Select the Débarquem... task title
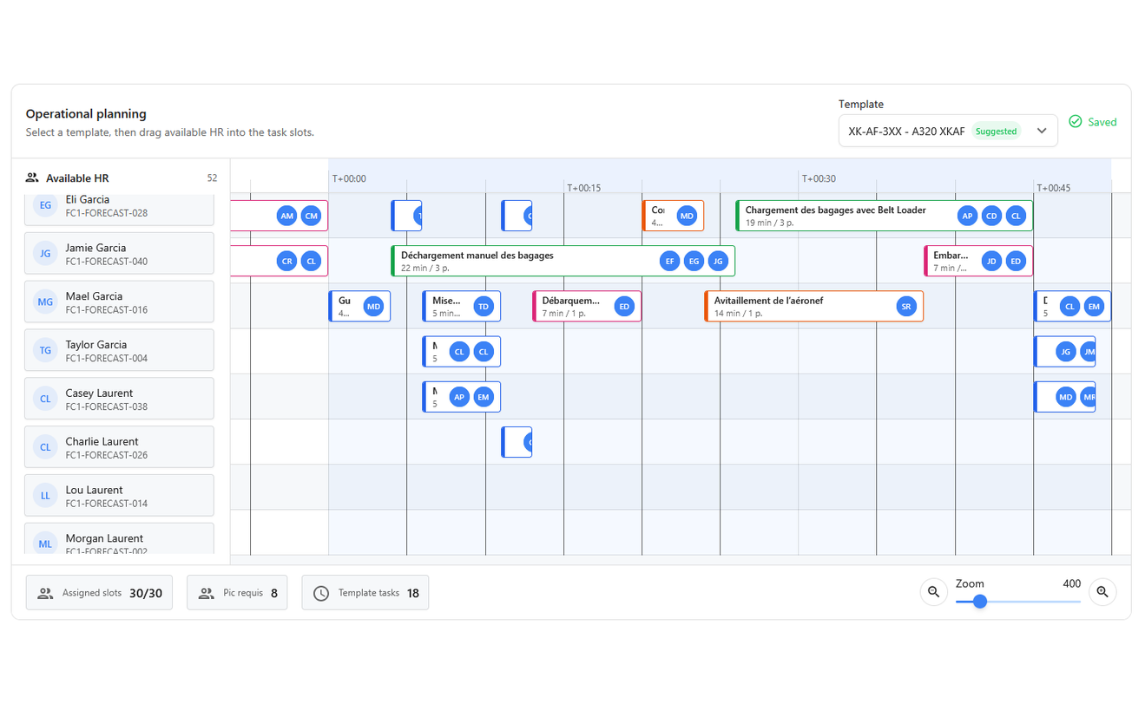Image resolution: width=1145 pixels, height=705 pixels. coord(570,300)
